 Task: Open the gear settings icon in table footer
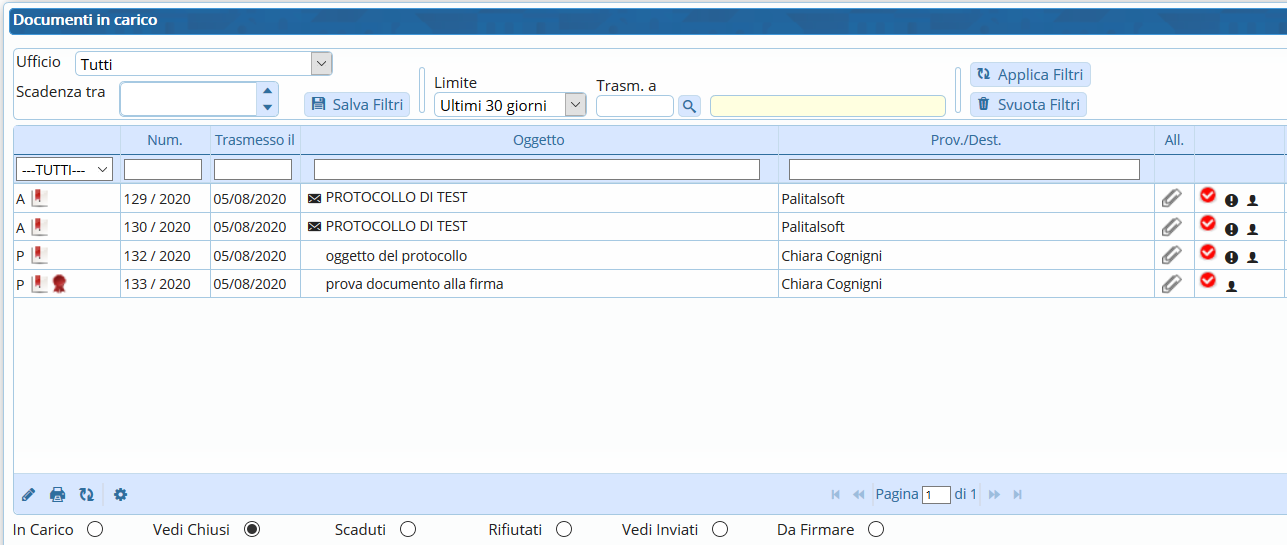121,494
